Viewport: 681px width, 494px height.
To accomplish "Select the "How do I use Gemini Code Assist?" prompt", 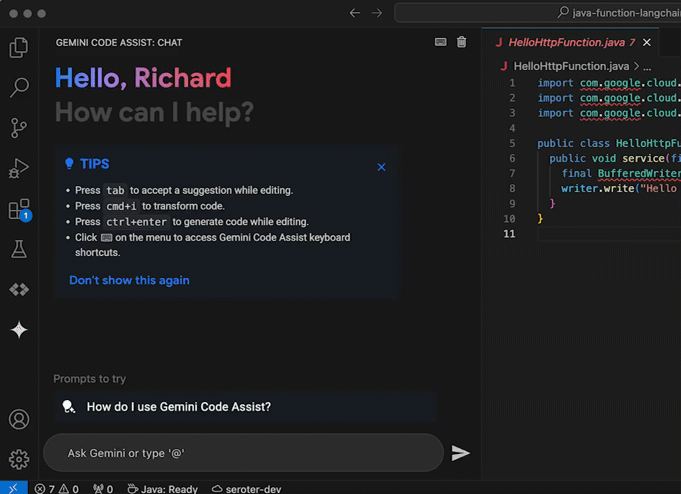I will pos(178,407).
